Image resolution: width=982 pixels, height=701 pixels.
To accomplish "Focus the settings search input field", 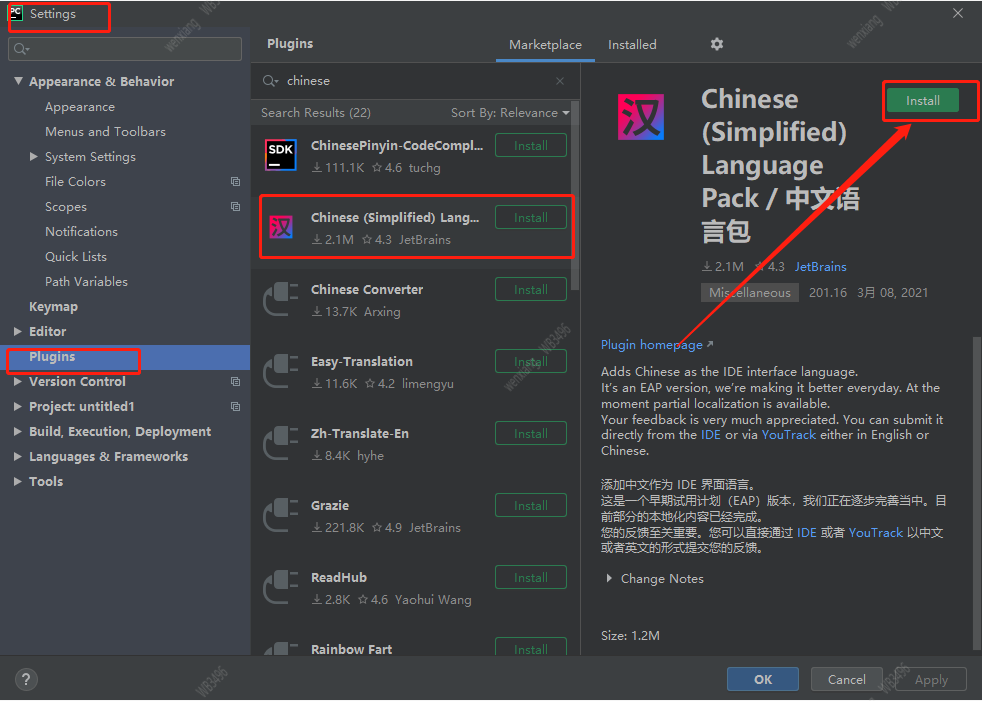I will pos(125,49).
